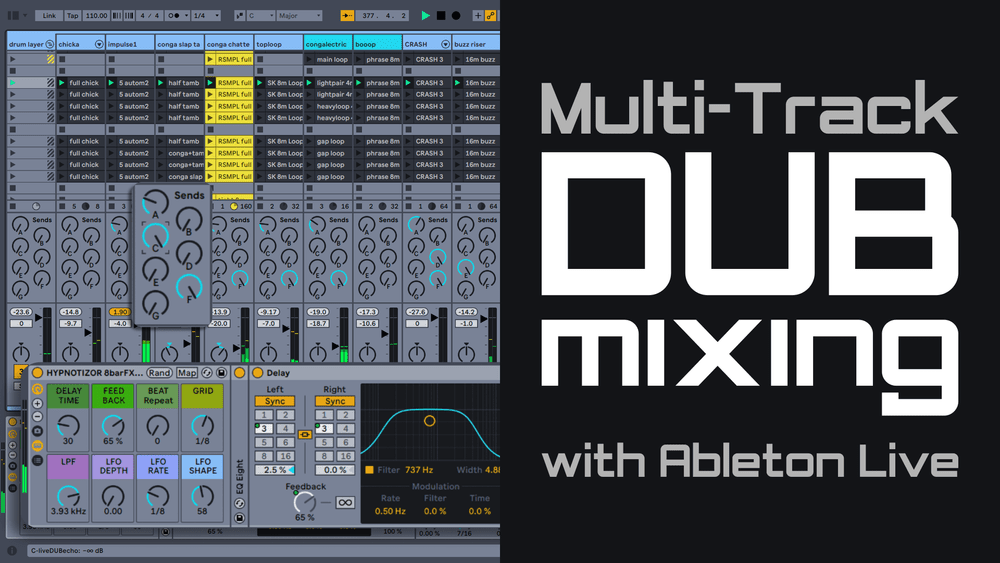Screen dimensions: 1000x563
Task: Toggle the EQ Eight device activator button
Action: (240, 373)
